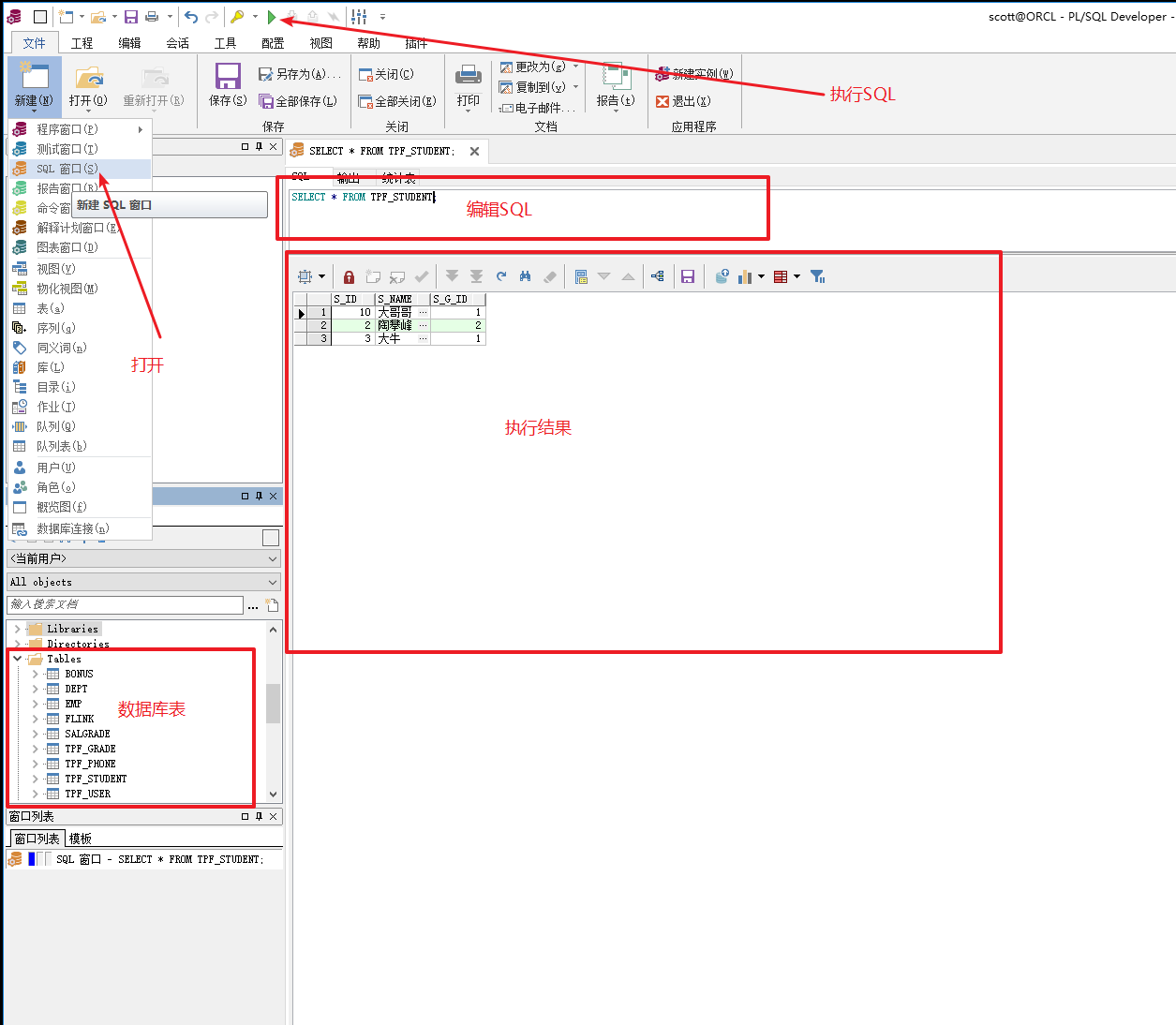Select SQL 窗口(S) in the New menu
The image size is (1176, 1025).
point(80,169)
